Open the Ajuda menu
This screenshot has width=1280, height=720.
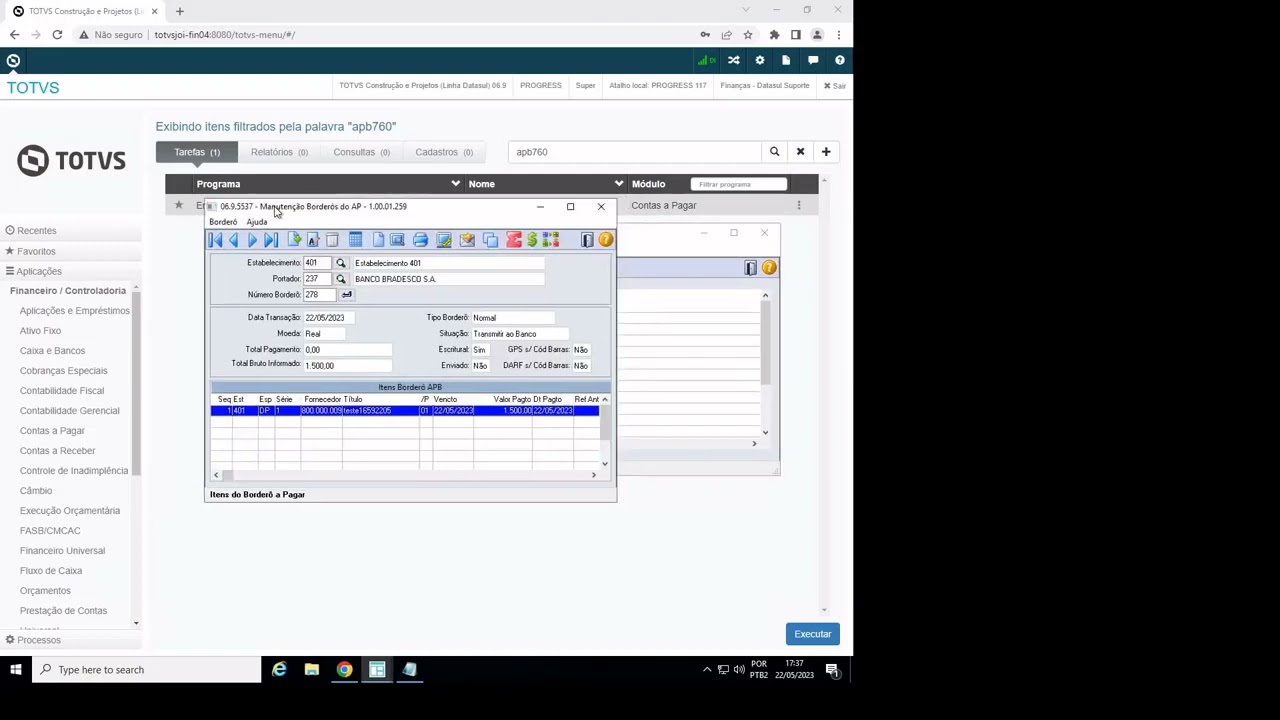[x=257, y=222]
